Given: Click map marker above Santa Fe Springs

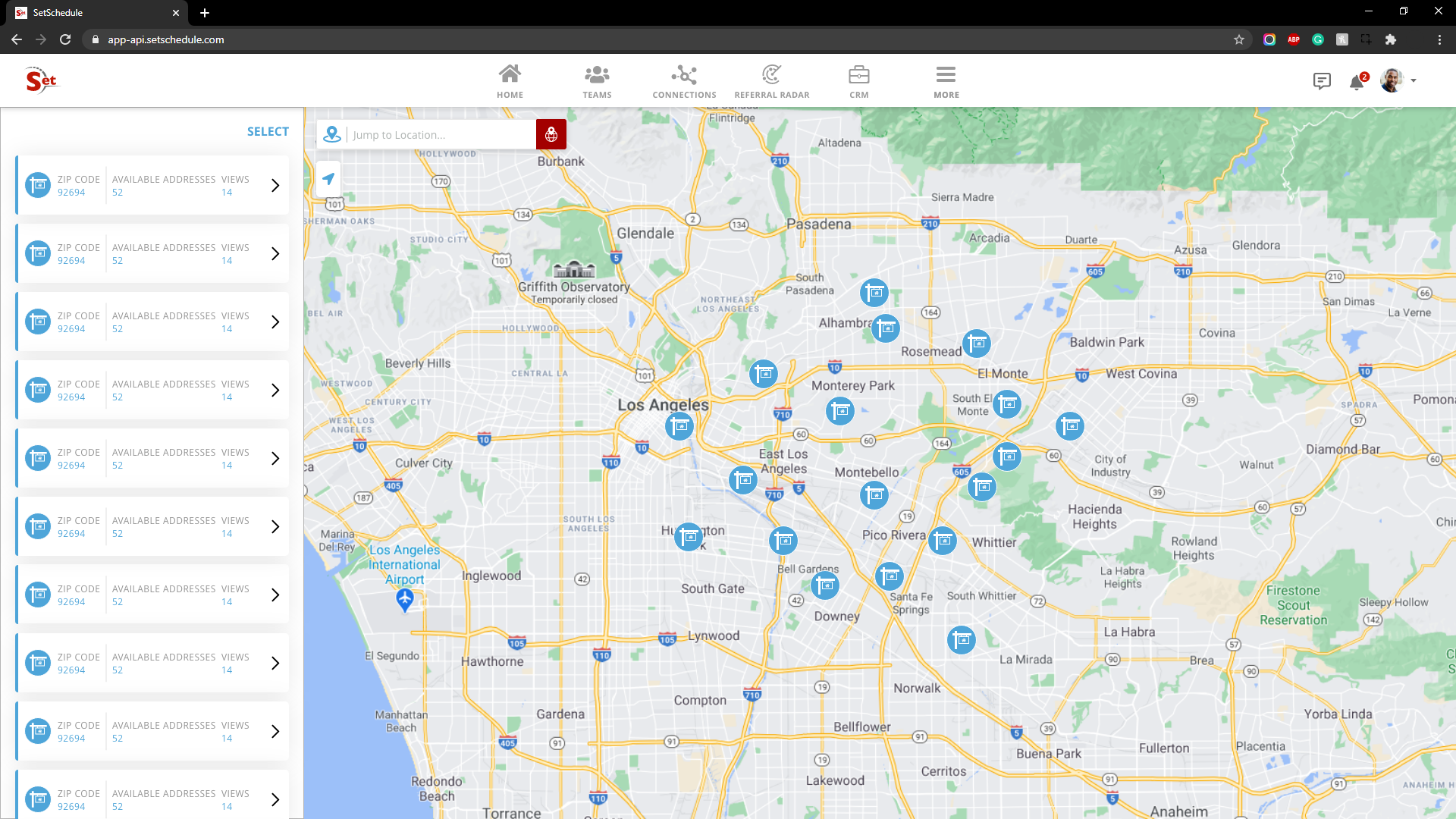Looking at the screenshot, I should pyautogui.click(x=890, y=576).
